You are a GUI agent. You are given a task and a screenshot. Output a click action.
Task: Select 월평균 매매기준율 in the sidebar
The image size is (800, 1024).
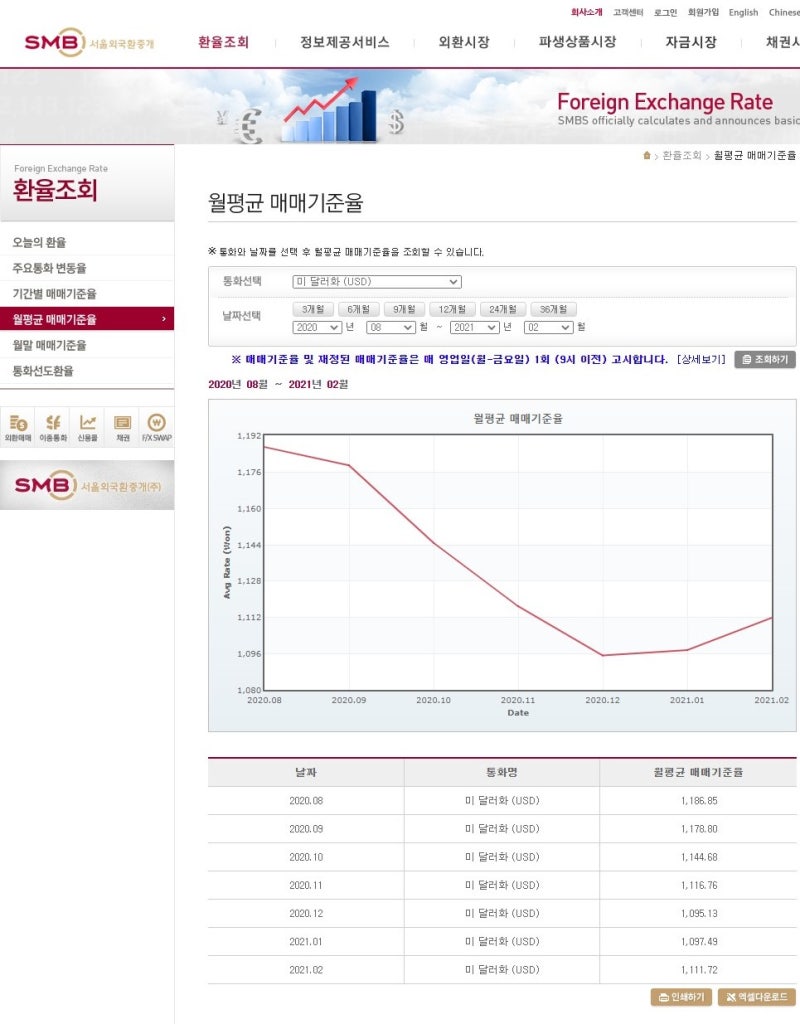point(87,319)
